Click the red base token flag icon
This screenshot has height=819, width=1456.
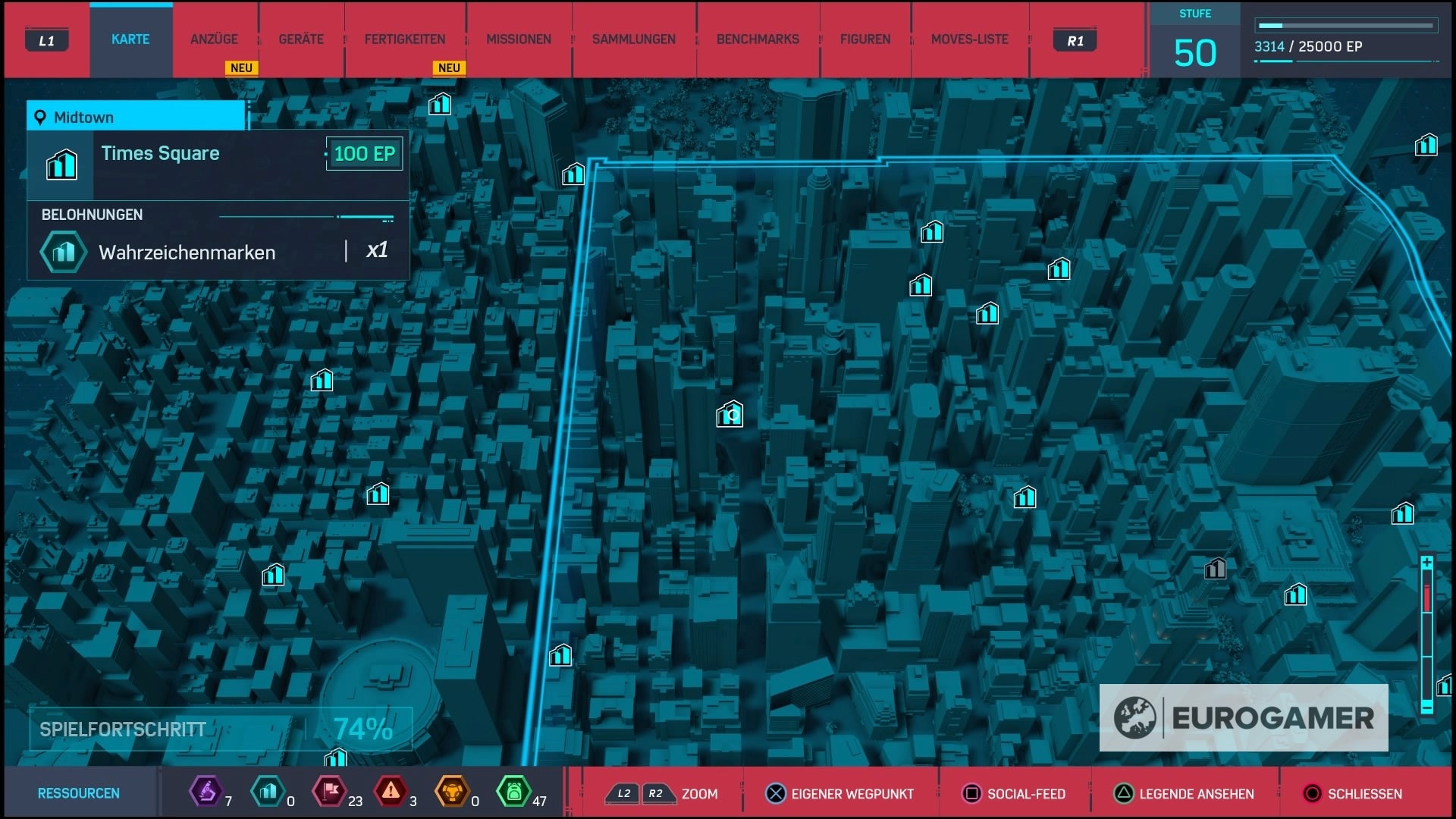329,792
